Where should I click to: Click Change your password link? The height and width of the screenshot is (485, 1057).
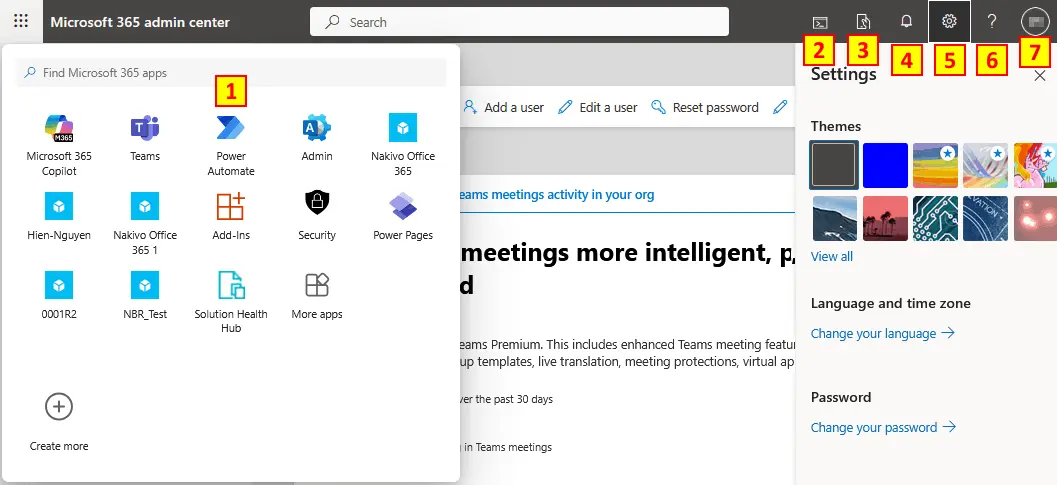883,427
